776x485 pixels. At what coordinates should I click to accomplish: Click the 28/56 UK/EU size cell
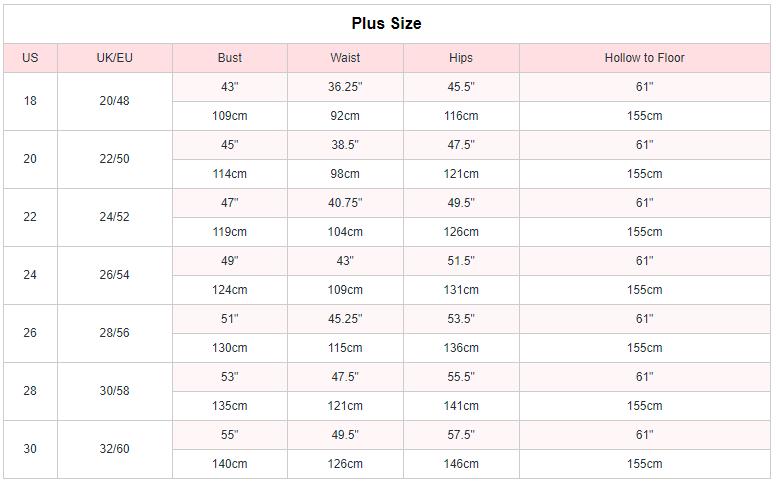pos(114,333)
